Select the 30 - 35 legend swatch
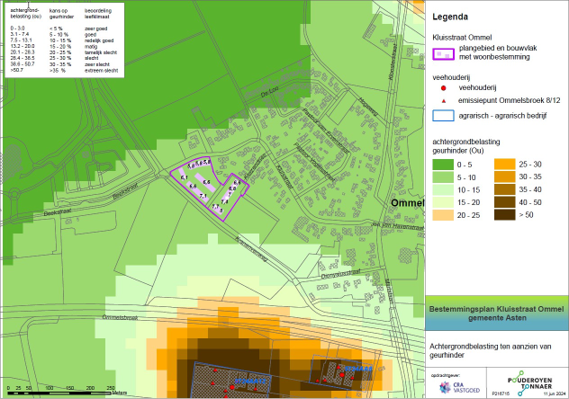Image resolution: width=569 pixels, height=399 pixels. point(505,177)
